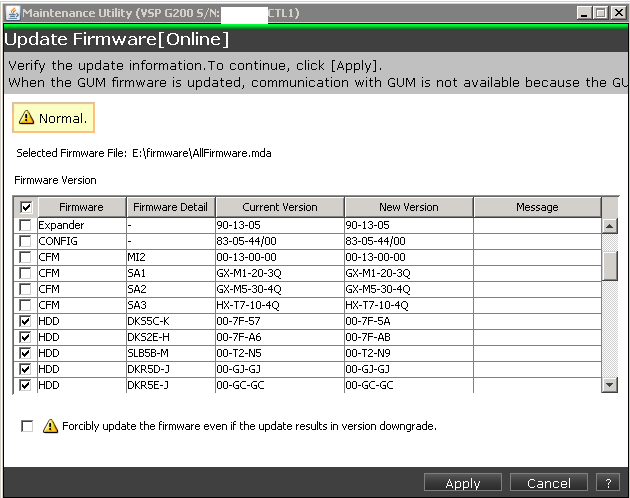Click the Normal status label
Screen dimensions: 630x498
[63, 118]
